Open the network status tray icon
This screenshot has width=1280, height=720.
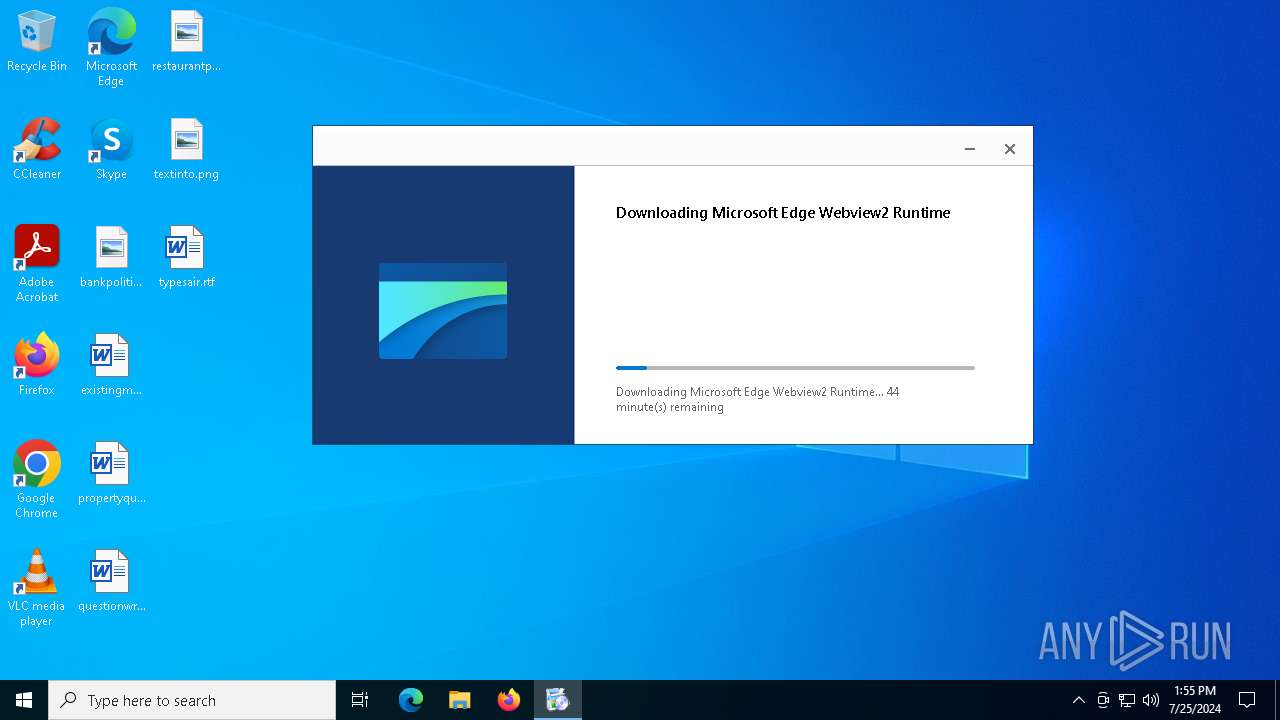[x=1127, y=700]
